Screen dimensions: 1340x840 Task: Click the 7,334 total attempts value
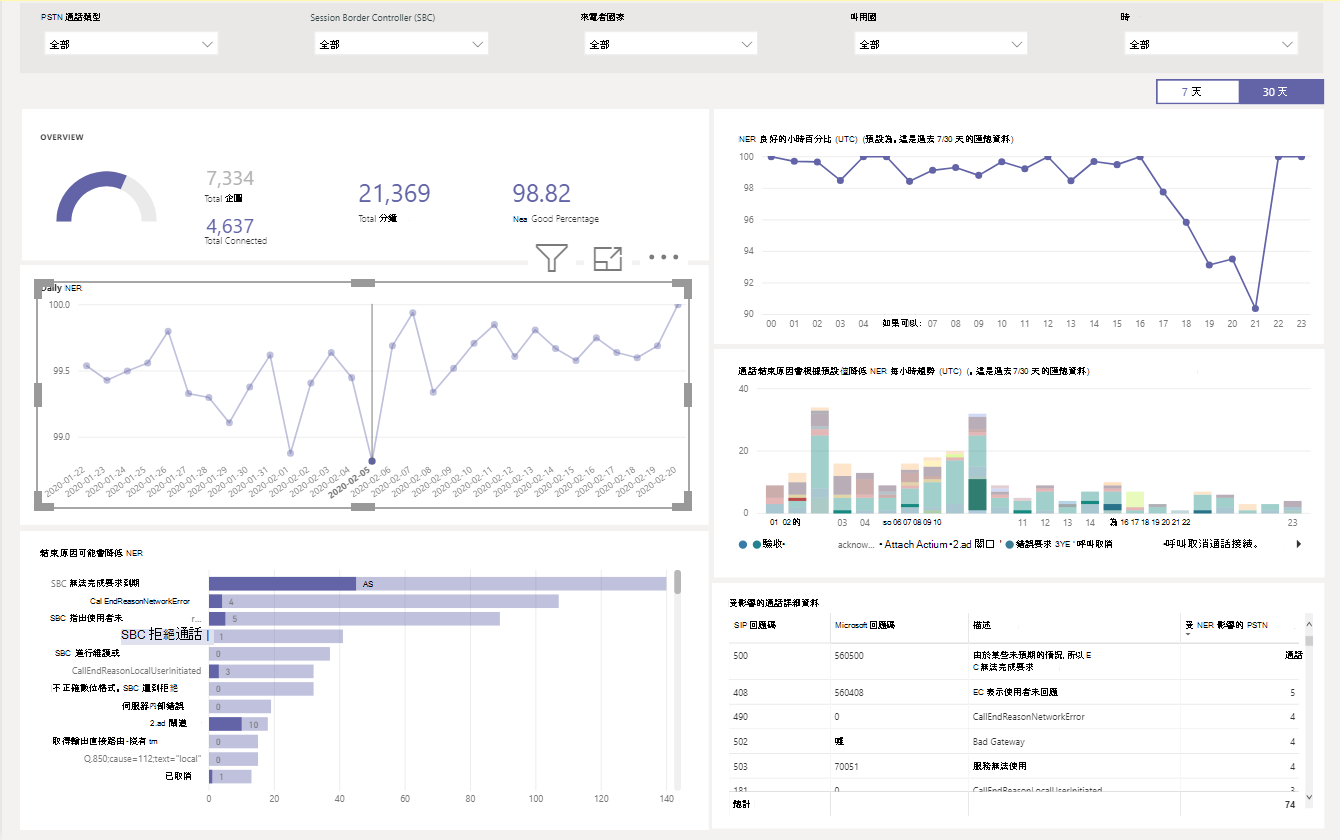pos(230,178)
